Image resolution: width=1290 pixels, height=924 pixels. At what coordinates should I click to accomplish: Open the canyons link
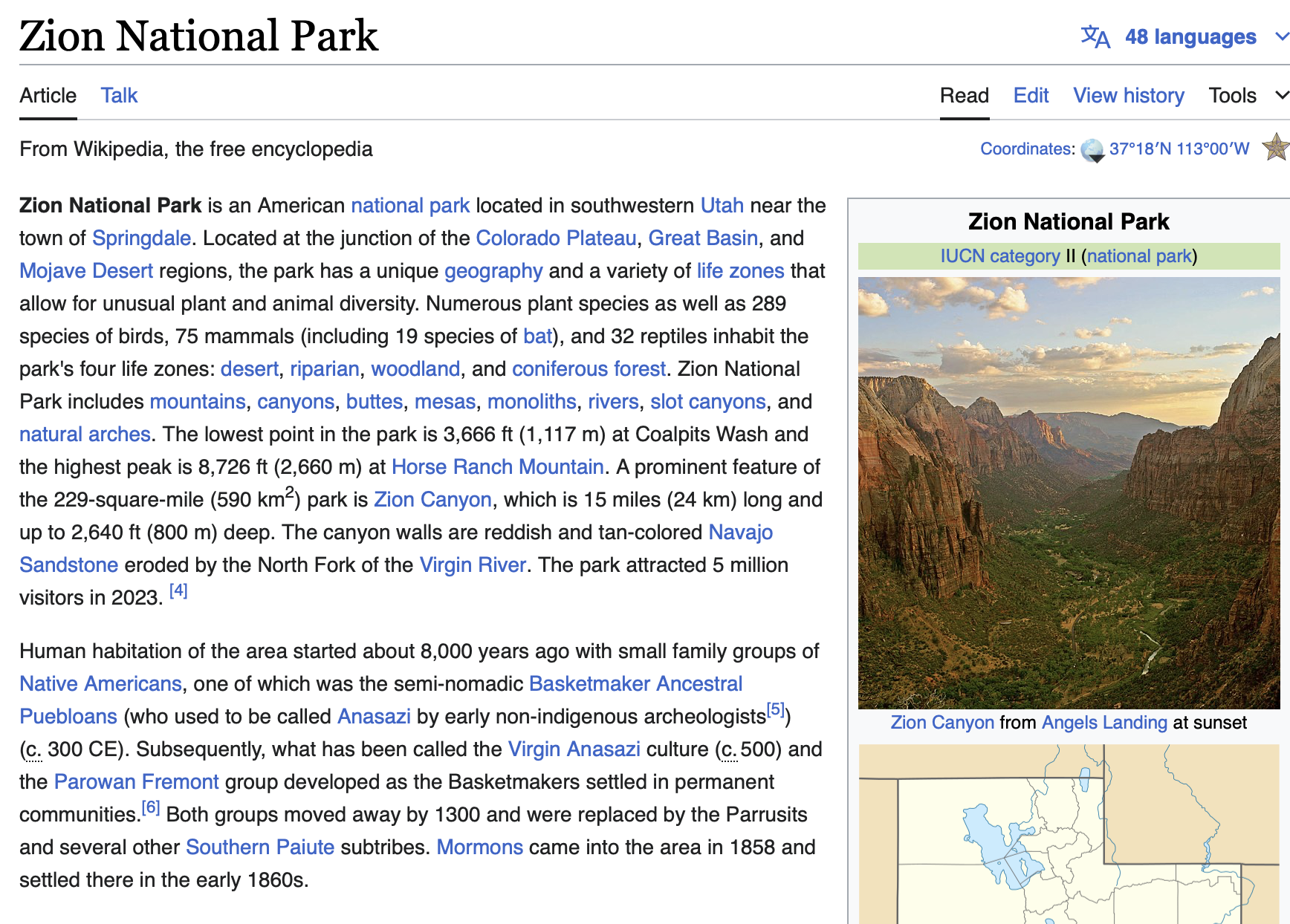(296, 401)
